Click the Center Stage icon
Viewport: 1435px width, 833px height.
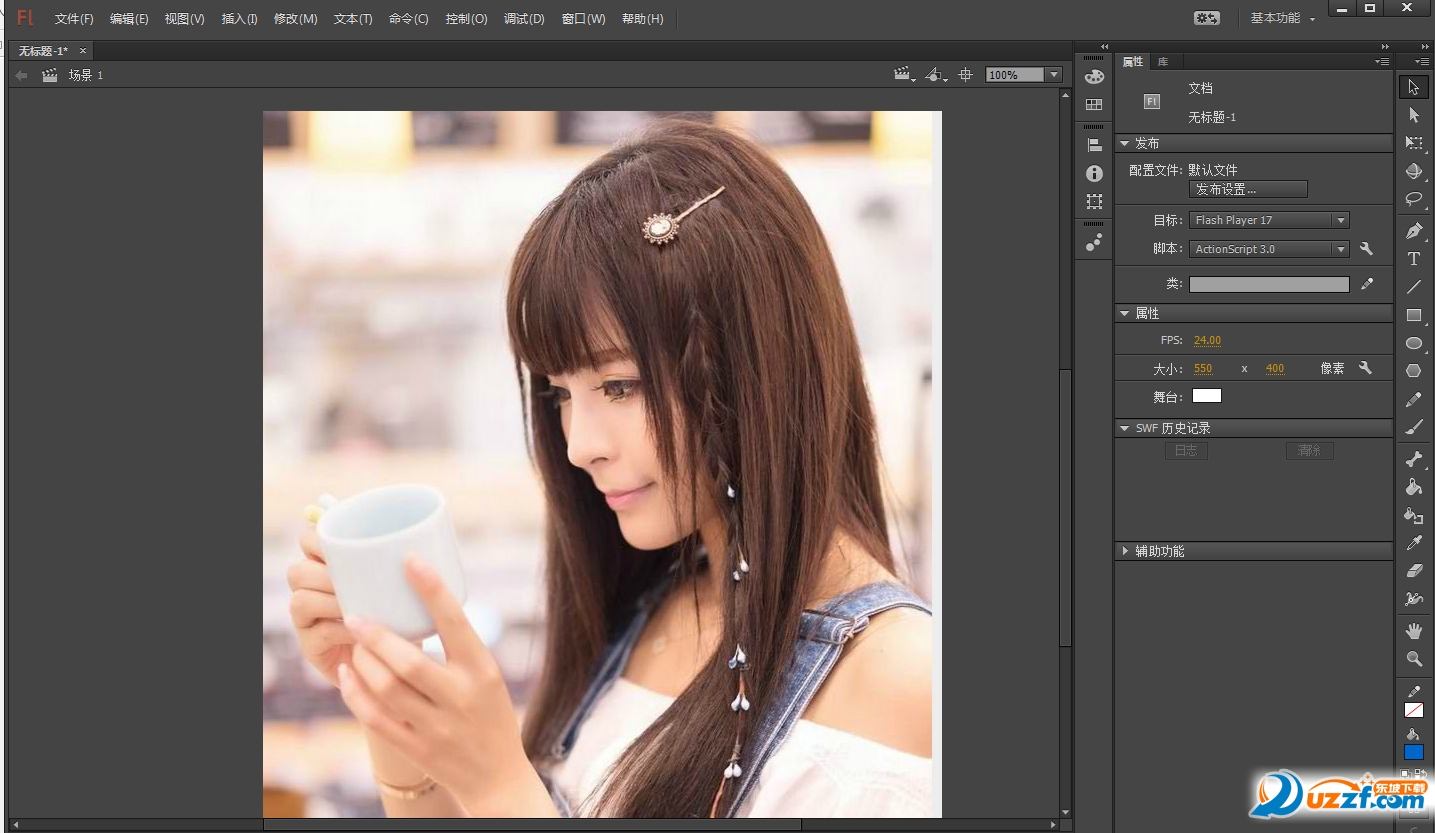point(965,75)
